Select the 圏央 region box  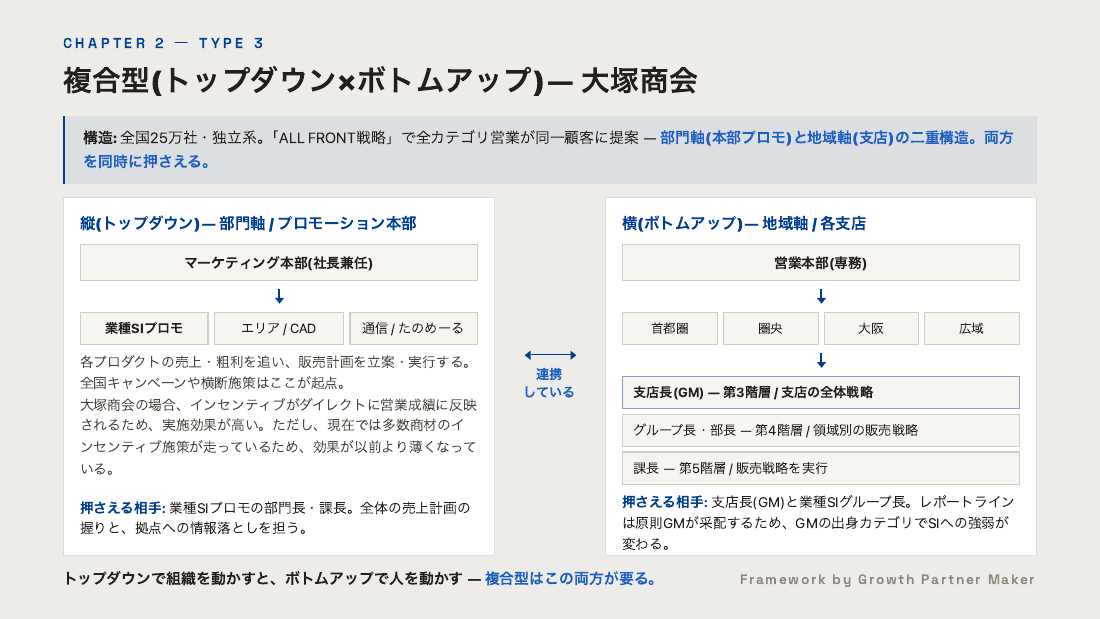tap(770, 328)
